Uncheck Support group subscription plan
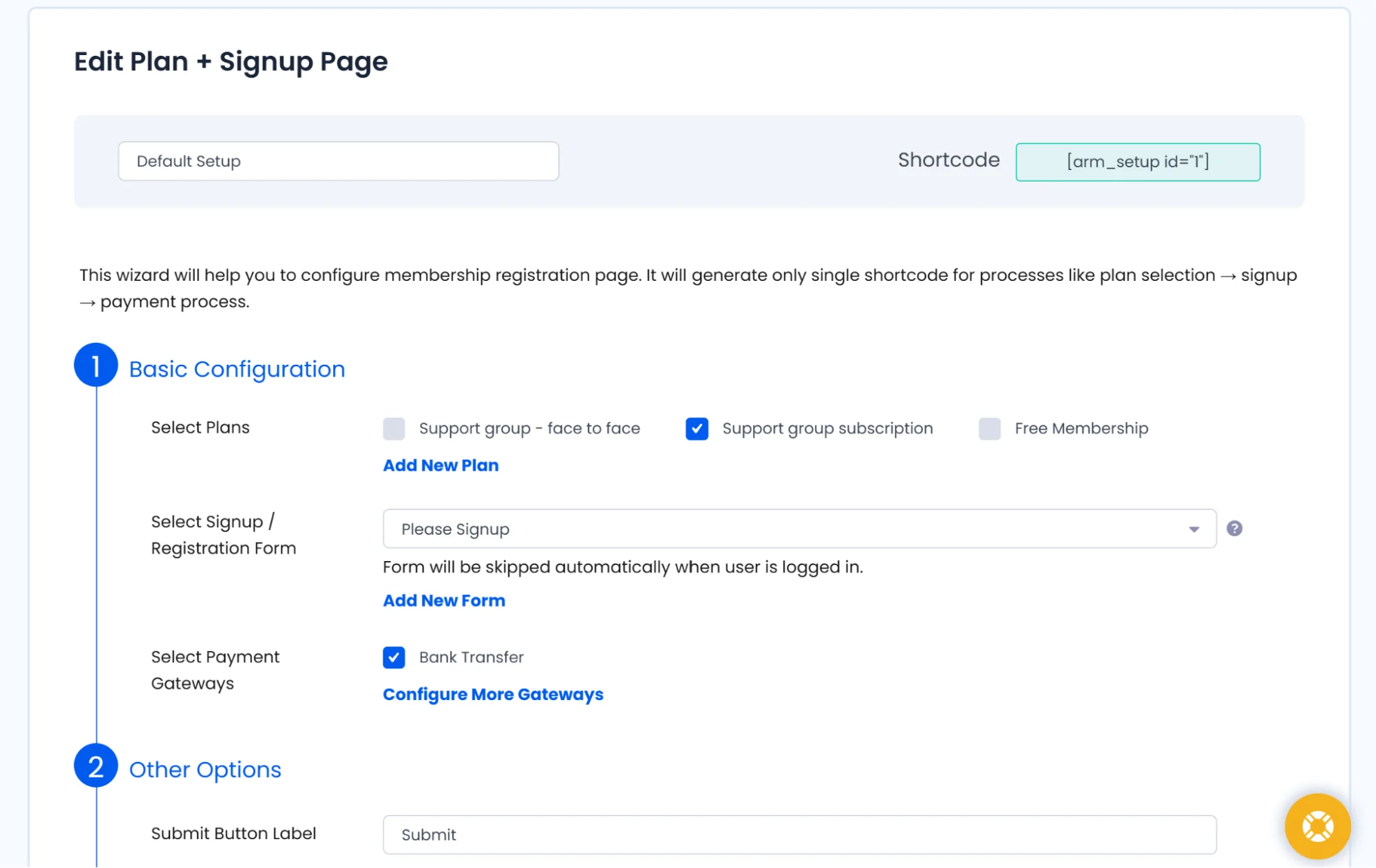 click(697, 428)
